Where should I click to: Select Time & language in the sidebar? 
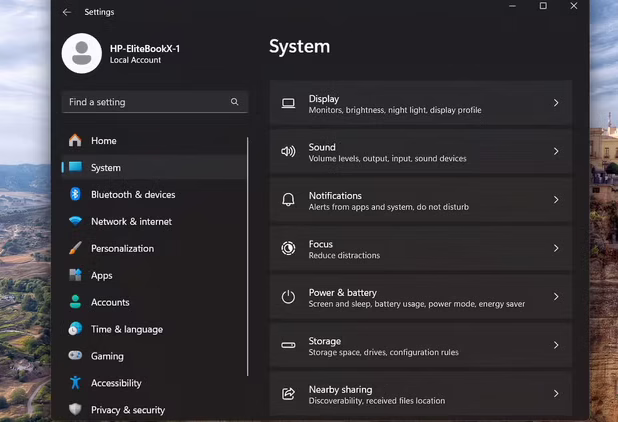(x=126, y=329)
